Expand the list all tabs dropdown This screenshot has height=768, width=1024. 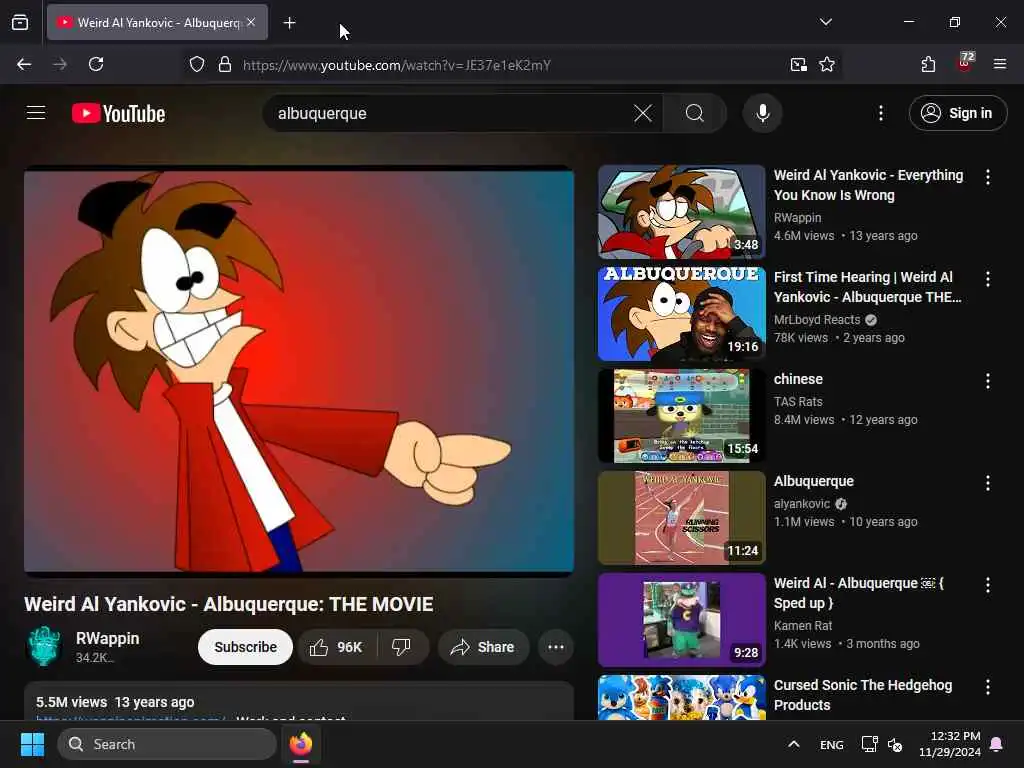pos(825,22)
